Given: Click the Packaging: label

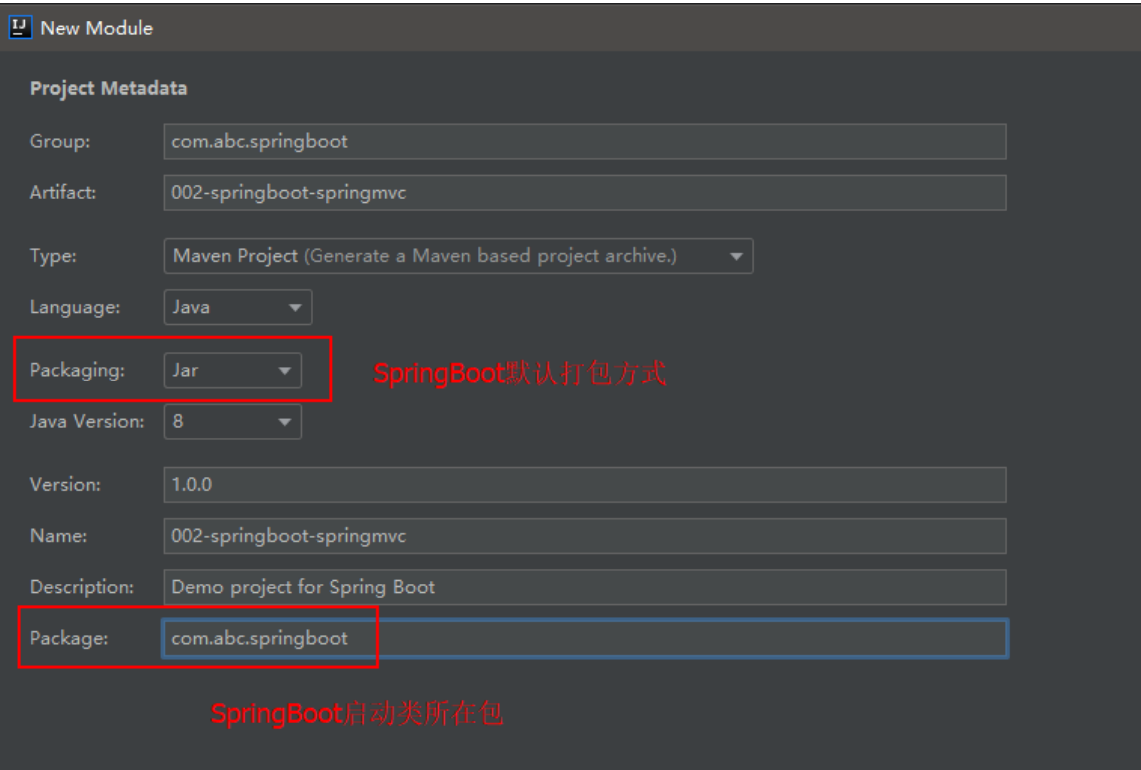Looking at the screenshot, I should [x=77, y=371].
